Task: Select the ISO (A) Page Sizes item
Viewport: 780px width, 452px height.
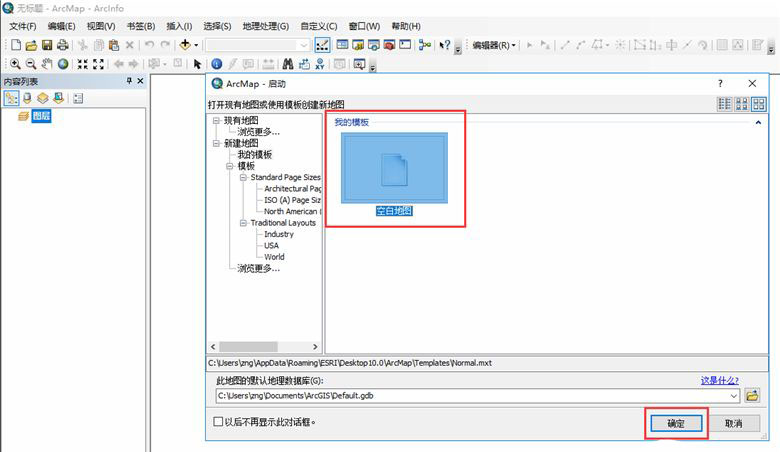Action: pos(292,200)
